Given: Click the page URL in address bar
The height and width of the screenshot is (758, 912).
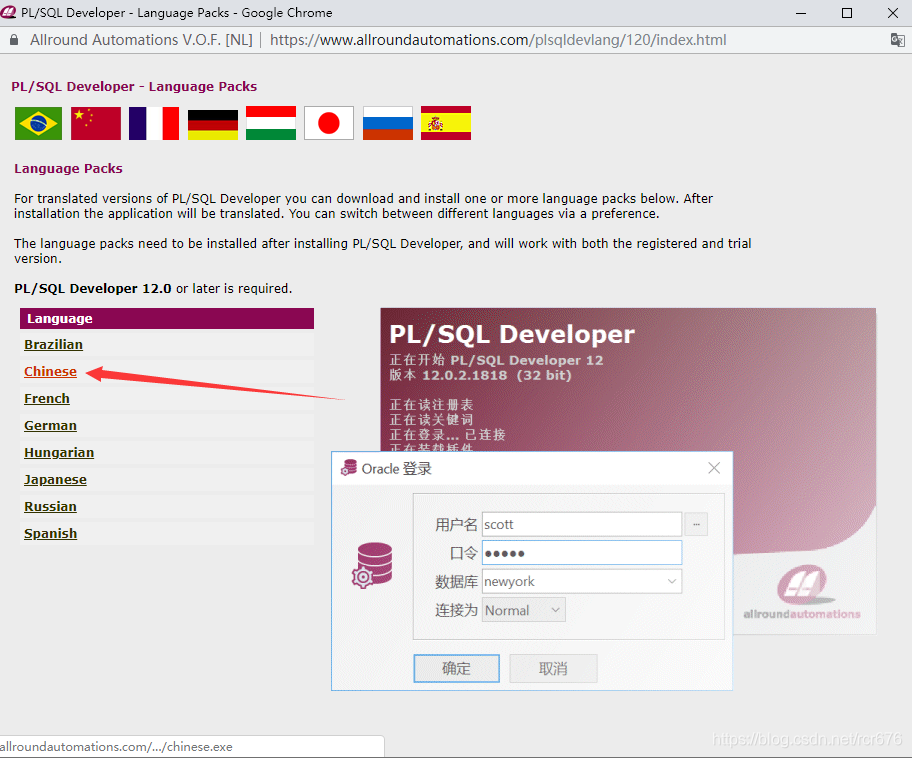Looking at the screenshot, I should coord(498,40).
